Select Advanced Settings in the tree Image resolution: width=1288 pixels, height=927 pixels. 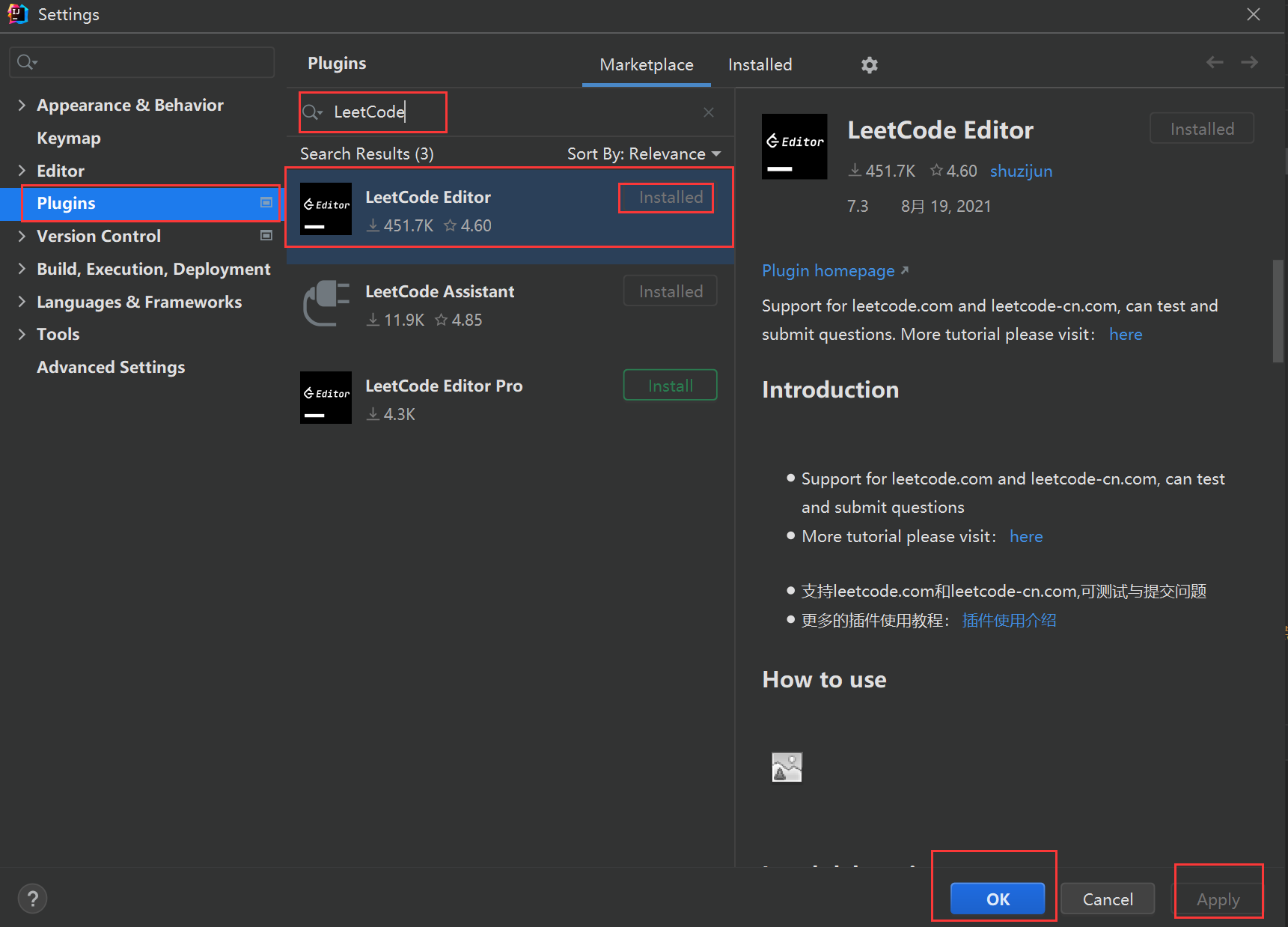(111, 368)
